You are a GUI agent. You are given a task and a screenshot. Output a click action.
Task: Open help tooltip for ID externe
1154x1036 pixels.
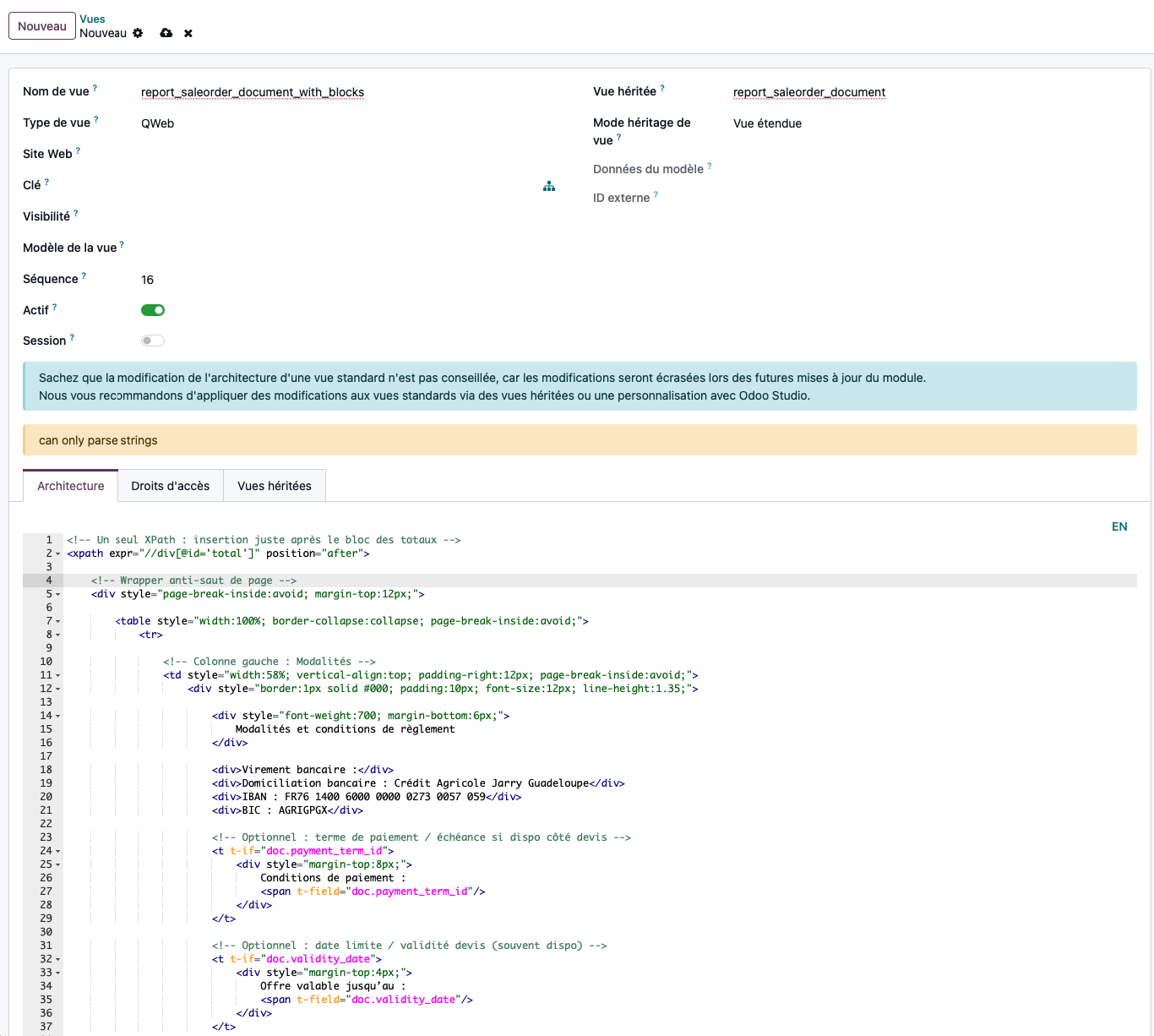point(656,194)
